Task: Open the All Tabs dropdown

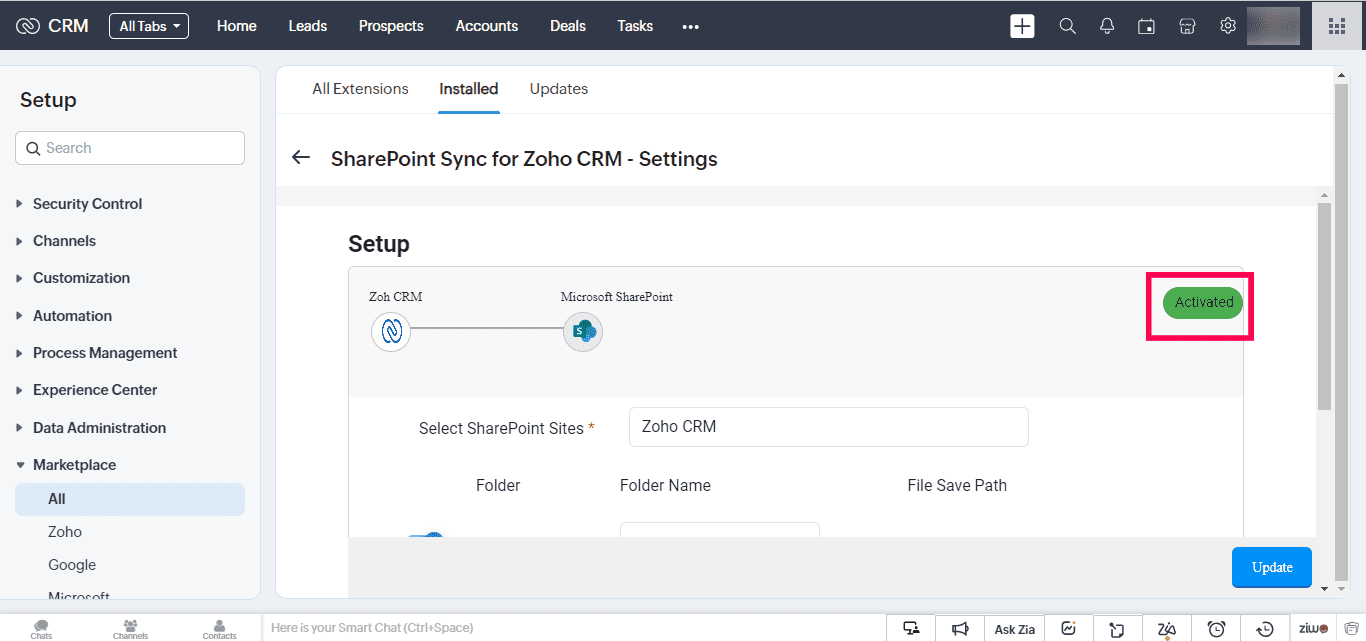Action: [x=149, y=26]
